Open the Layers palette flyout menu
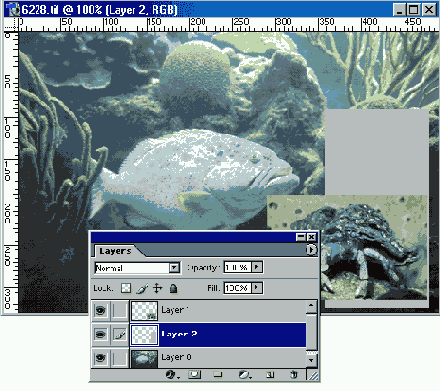 click(311, 250)
